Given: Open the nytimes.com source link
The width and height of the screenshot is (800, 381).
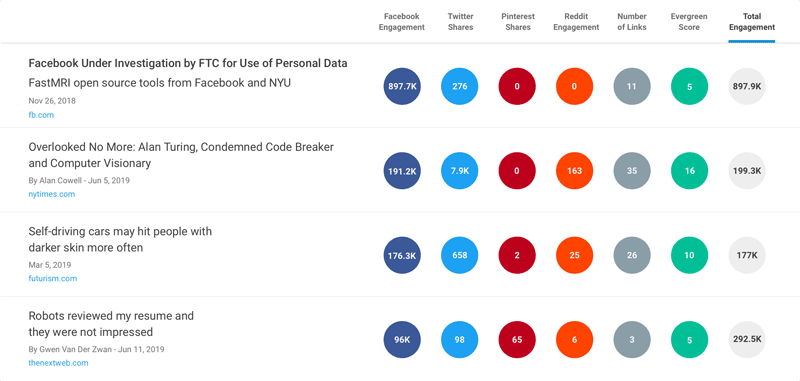Looking at the screenshot, I should (52, 194).
